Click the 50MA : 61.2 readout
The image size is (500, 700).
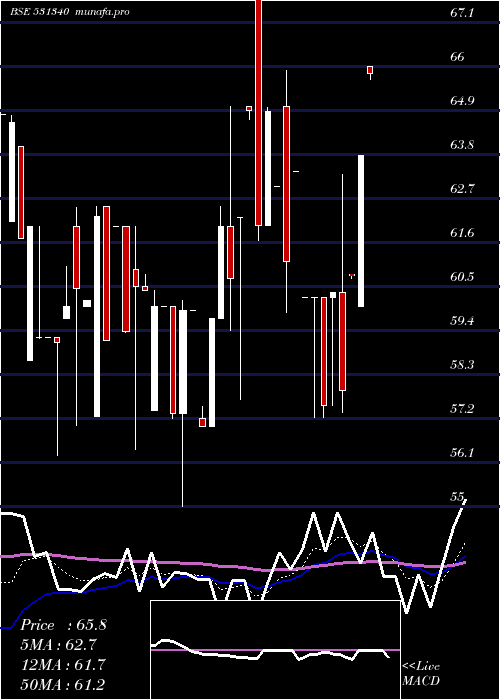(63, 684)
